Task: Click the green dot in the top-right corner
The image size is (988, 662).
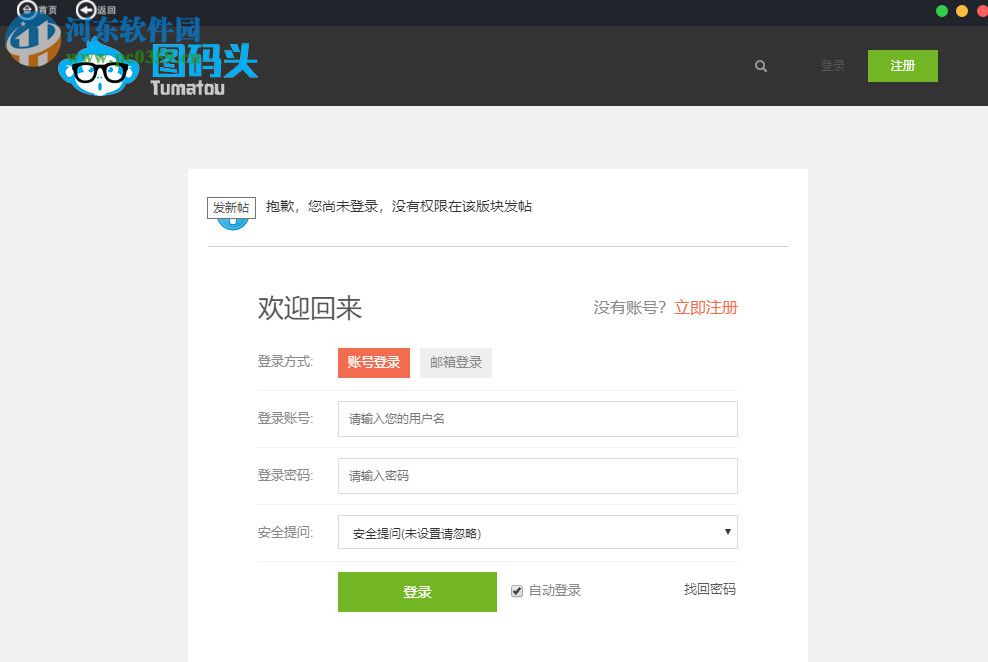Action: click(x=940, y=11)
